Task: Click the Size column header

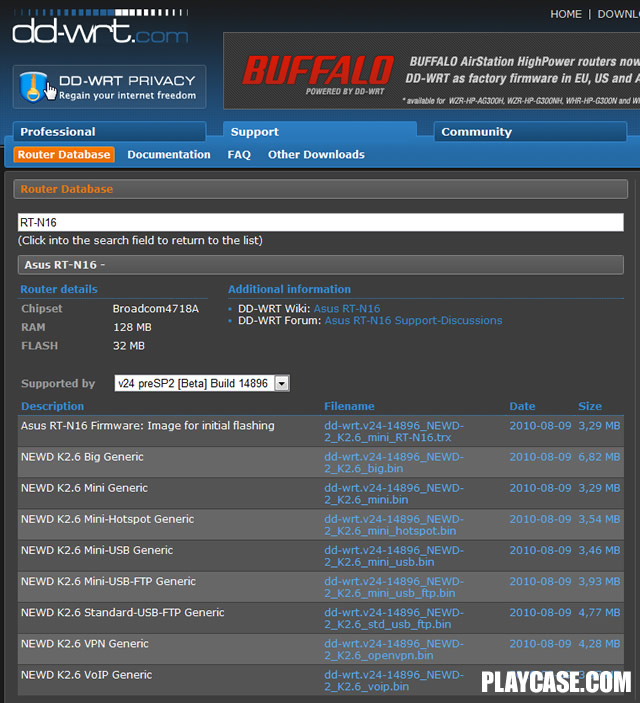Action: (590, 406)
